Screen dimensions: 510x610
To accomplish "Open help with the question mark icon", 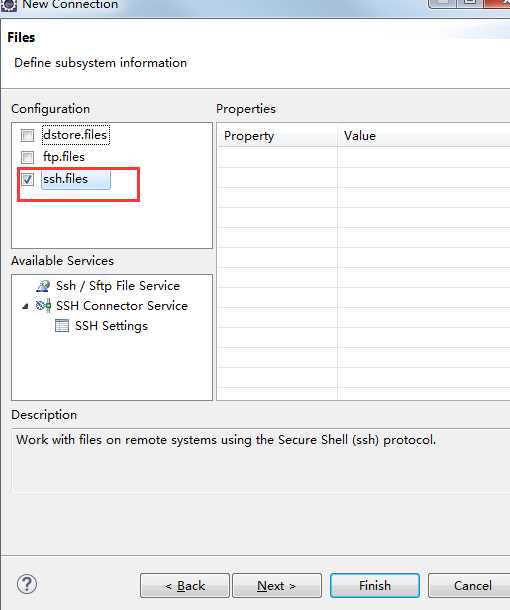I will (27, 584).
